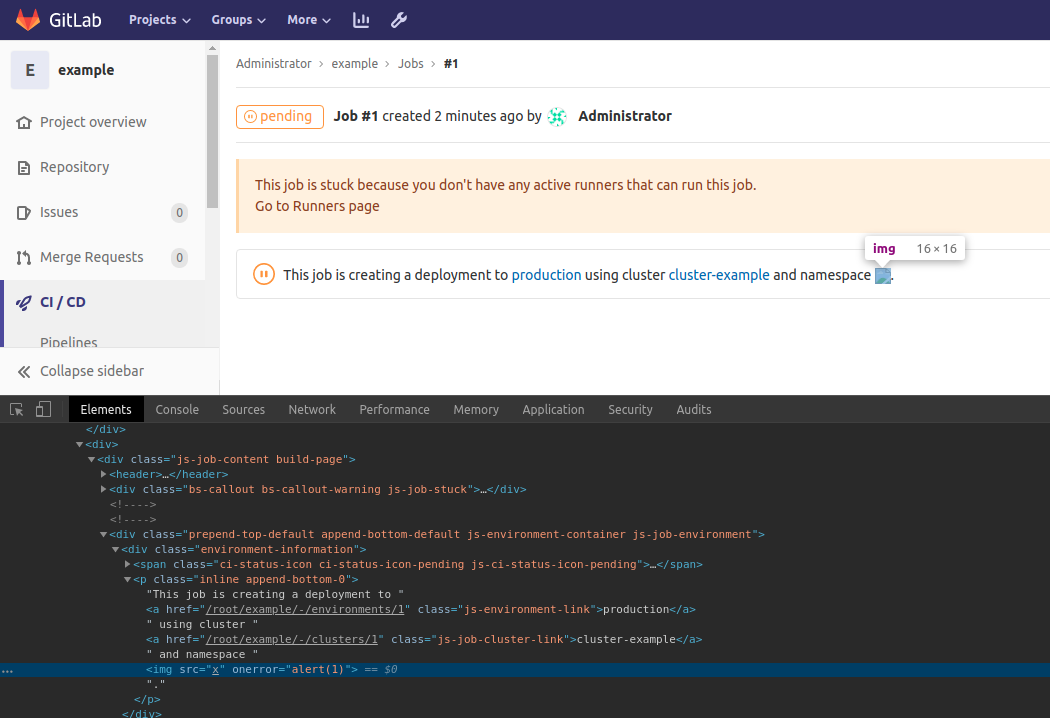The width and height of the screenshot is (1050, 718).
Task: Click the broken image icon after namespace
Action: [883, 276]
